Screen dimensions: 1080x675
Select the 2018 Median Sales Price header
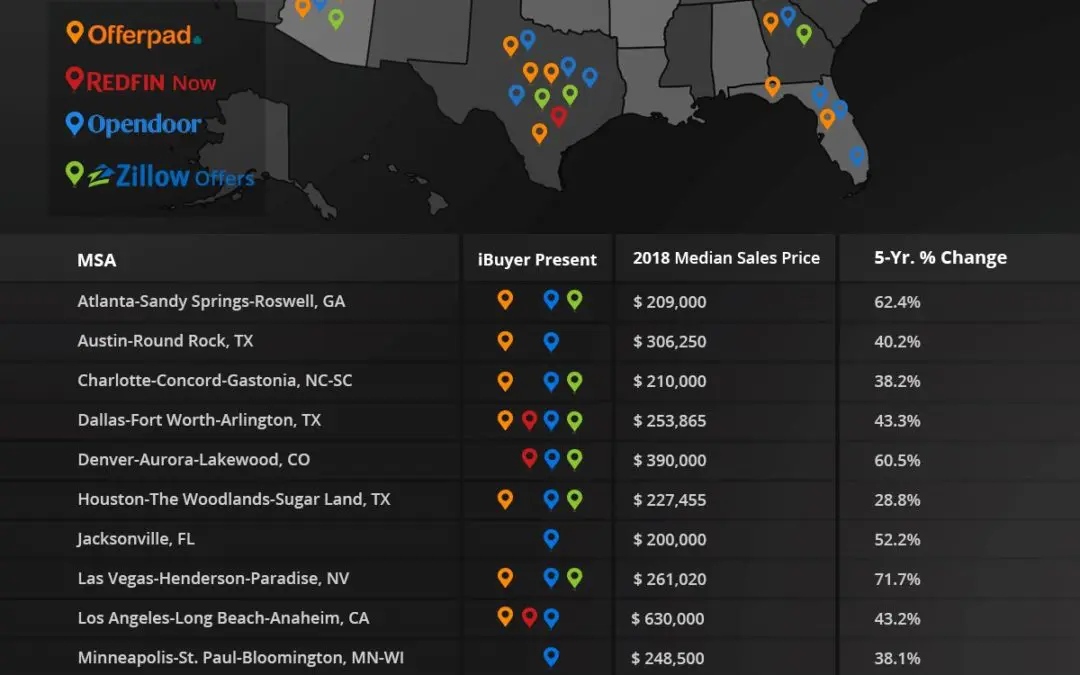point(726,258)
